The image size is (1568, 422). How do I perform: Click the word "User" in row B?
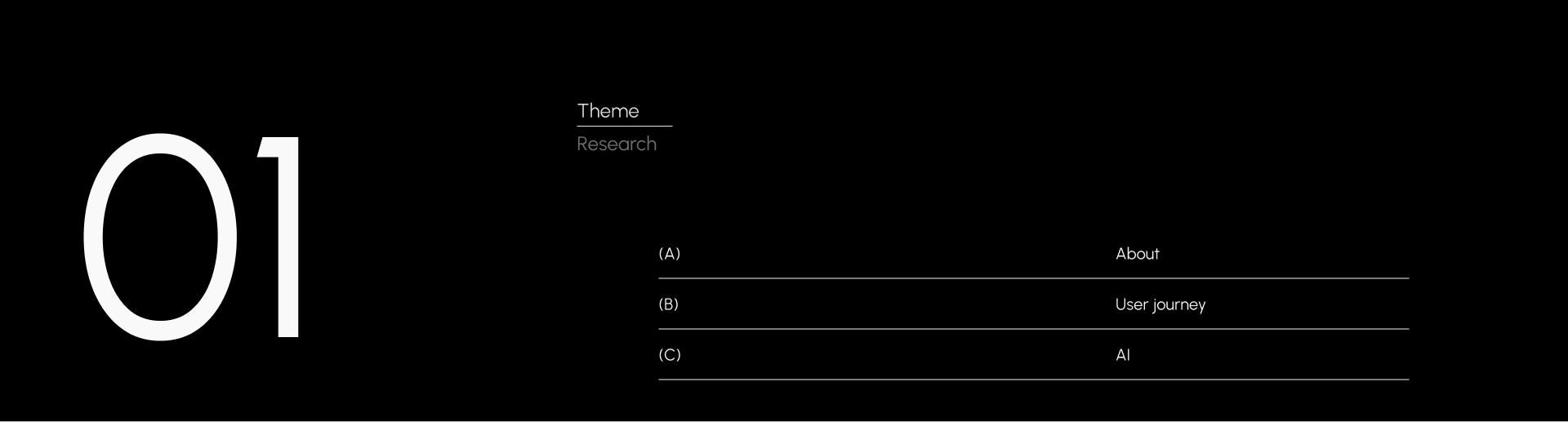tap(1132, 304)
